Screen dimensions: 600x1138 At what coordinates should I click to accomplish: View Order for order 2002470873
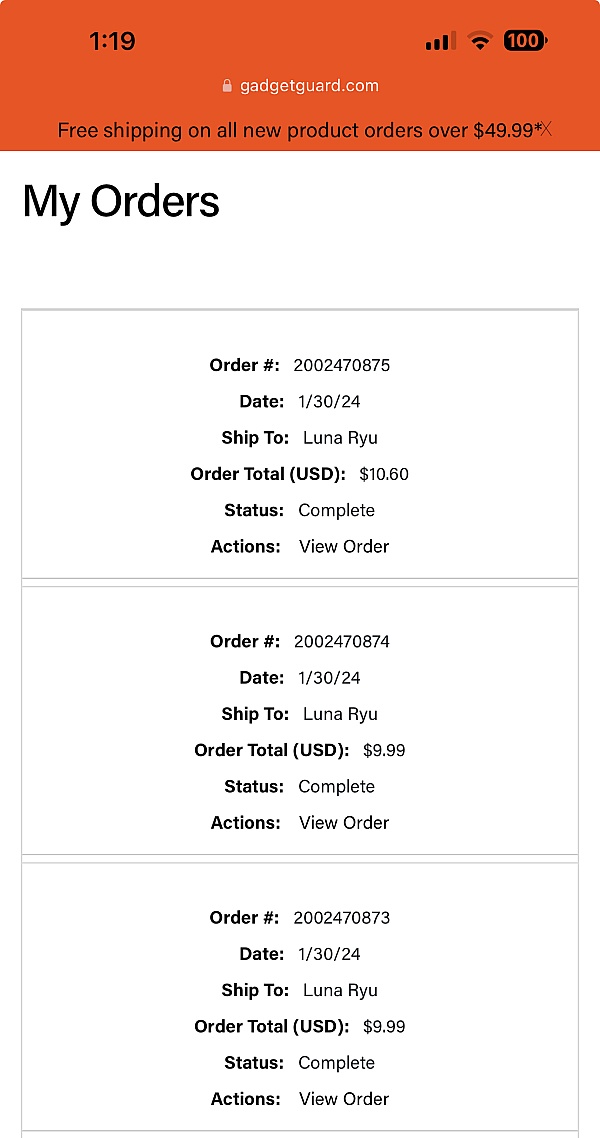point(344,1099)
